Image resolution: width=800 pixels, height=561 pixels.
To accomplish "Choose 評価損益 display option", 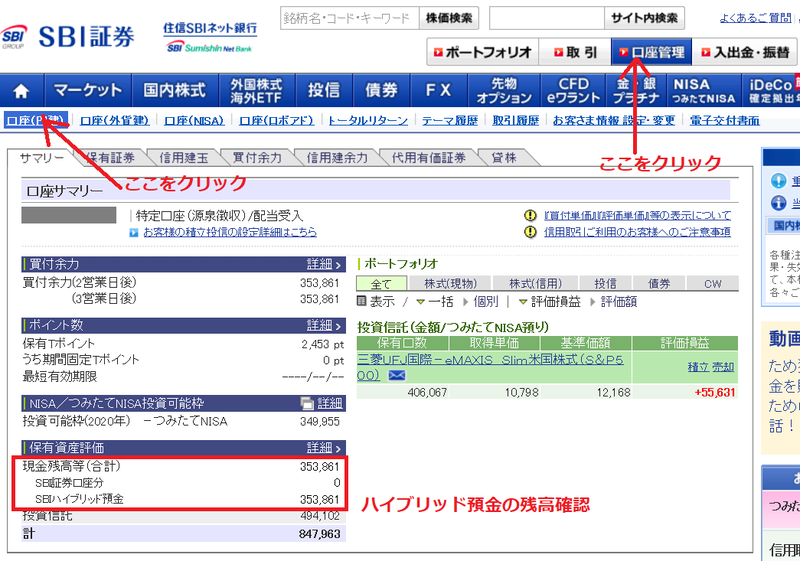I will click(x=556, y=301).
